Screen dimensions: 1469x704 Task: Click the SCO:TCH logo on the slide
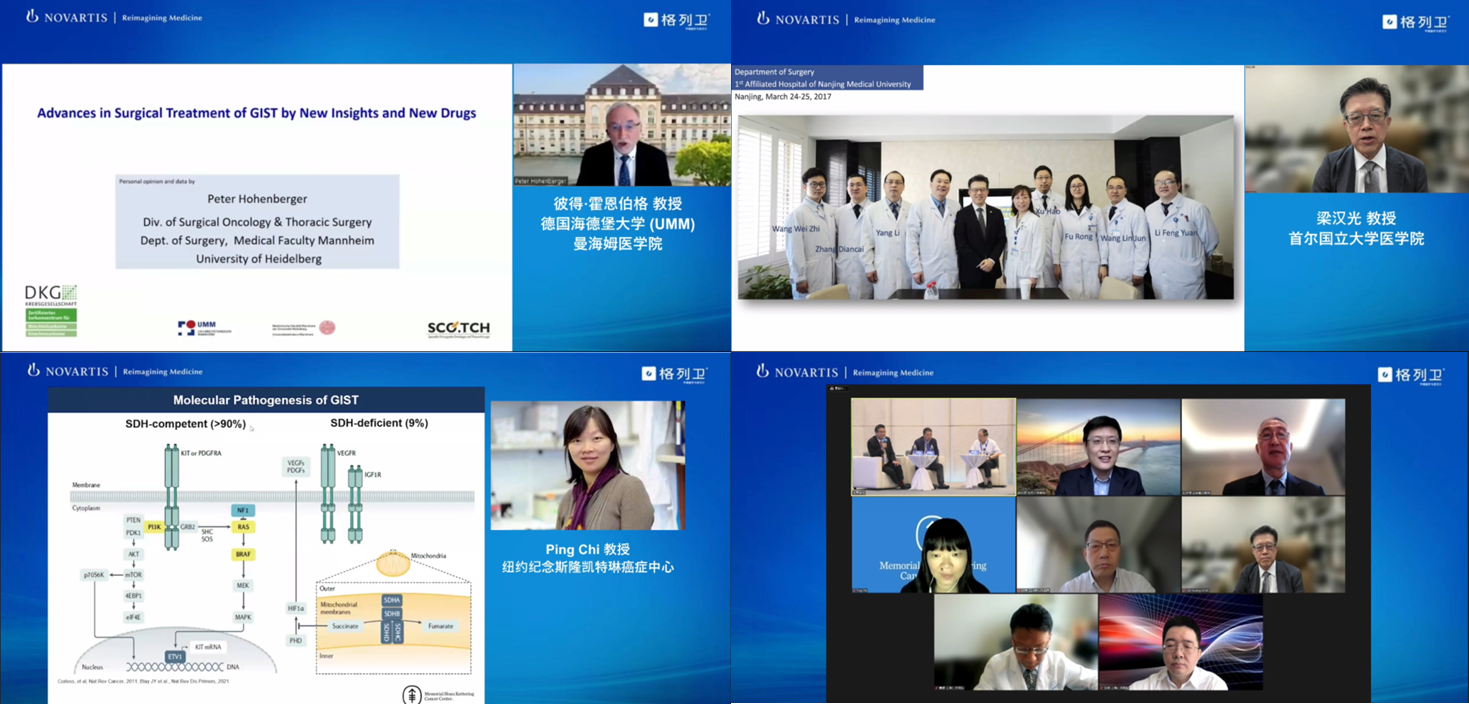coord(458,329)
